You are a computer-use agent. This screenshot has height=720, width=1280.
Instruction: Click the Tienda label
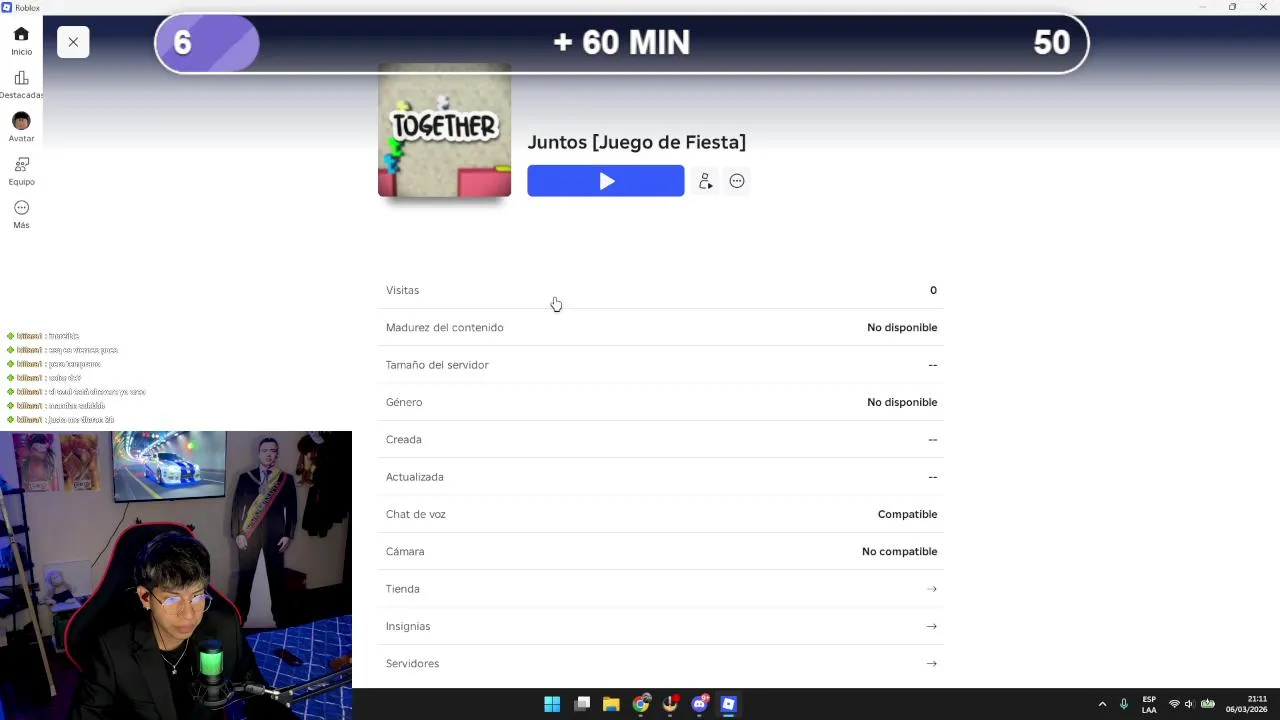402,589
